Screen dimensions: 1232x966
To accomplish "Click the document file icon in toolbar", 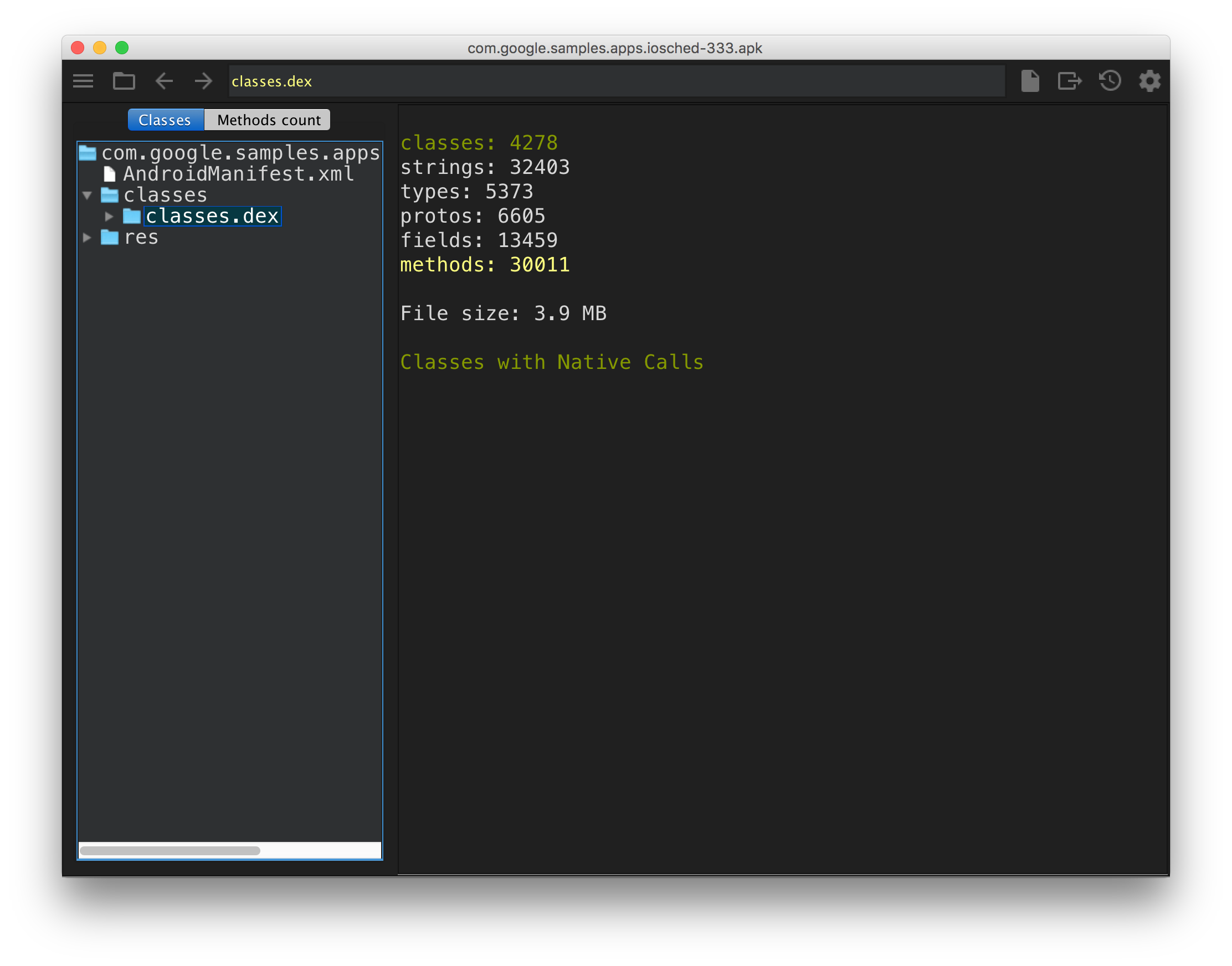I will (1030, 81).
